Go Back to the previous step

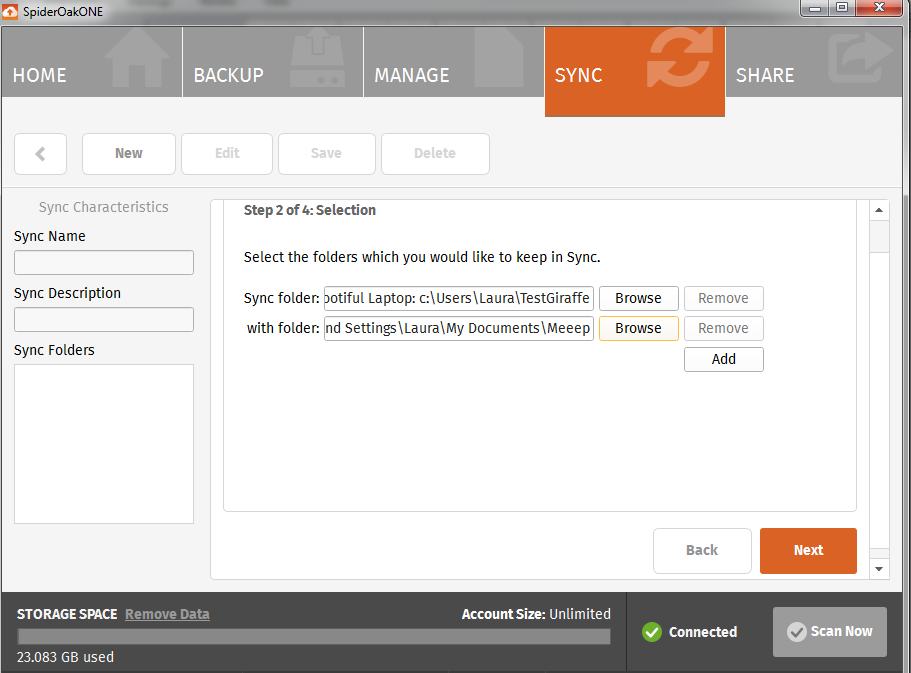click(702, 550)
